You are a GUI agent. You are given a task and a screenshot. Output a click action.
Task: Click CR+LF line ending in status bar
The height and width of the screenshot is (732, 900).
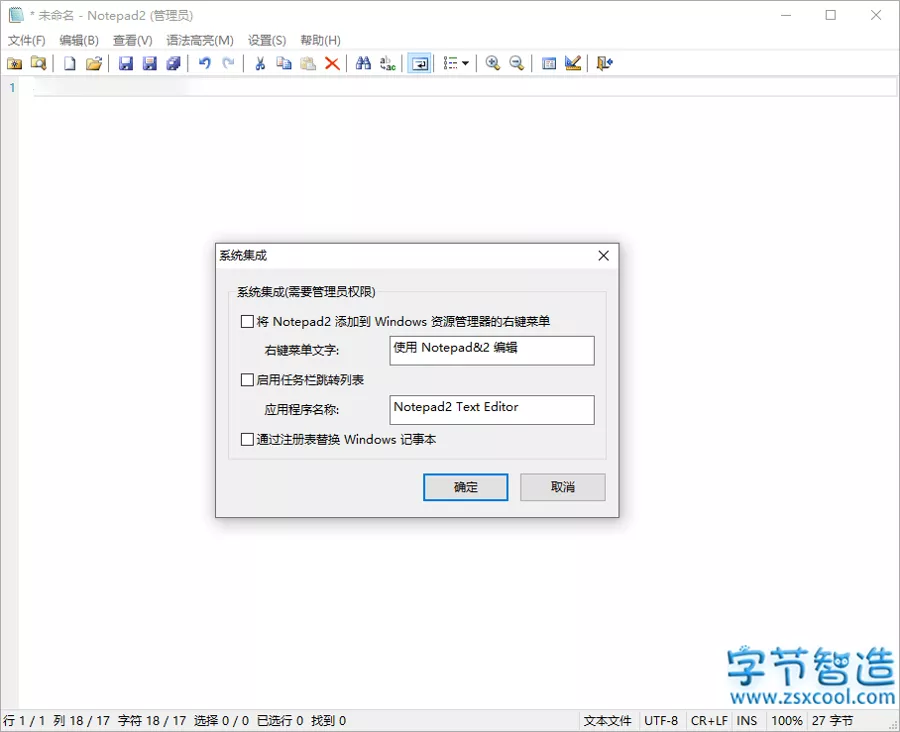point(709,721)
